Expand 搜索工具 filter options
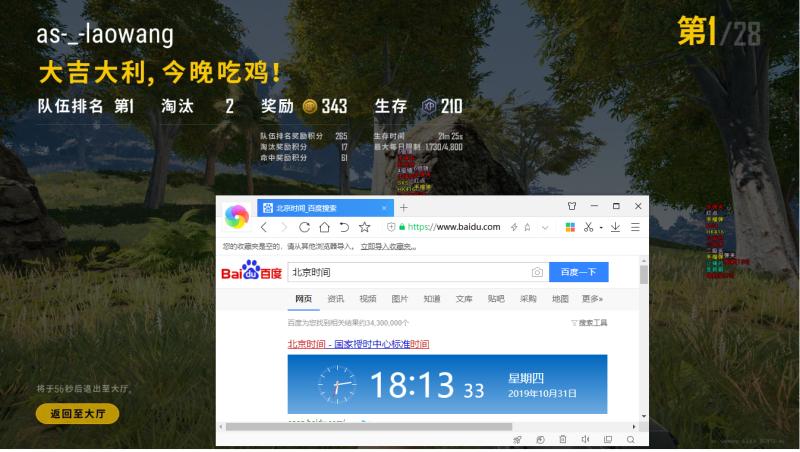The height and width of the screenshot is (452, 800). click(x=589, y=323)
